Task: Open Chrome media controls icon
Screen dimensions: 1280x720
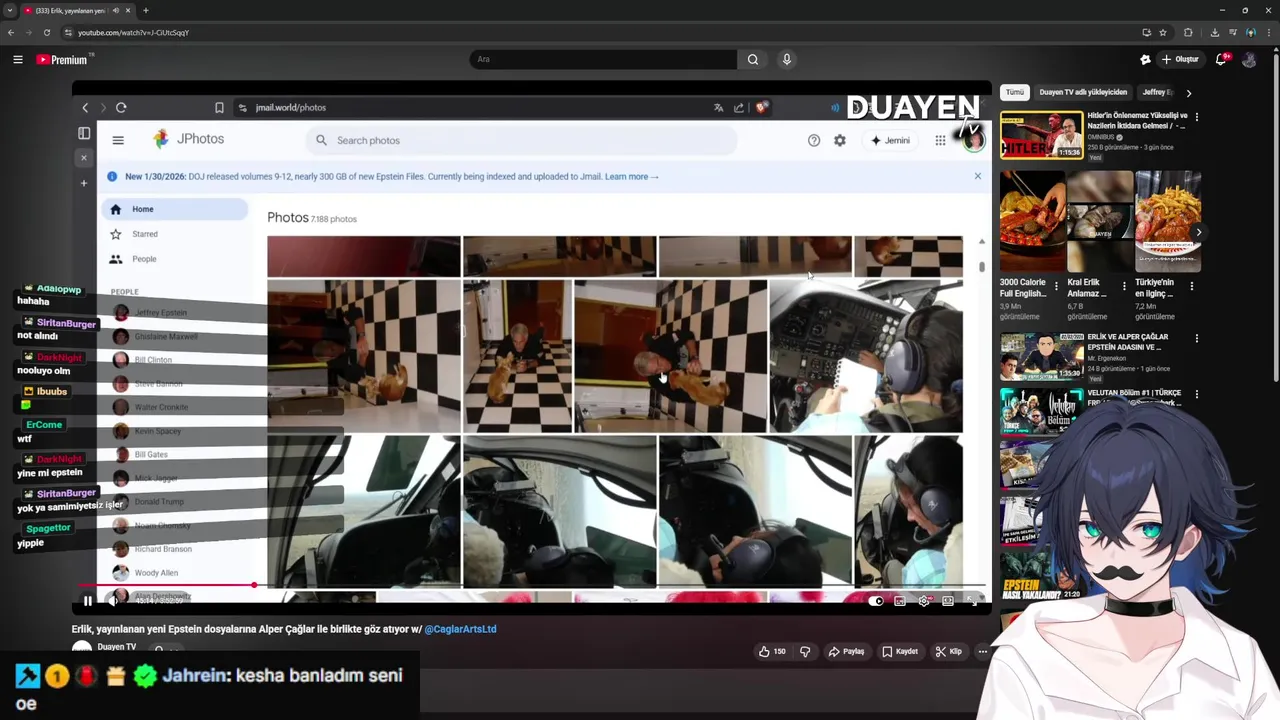Action: coord(1232,32)
